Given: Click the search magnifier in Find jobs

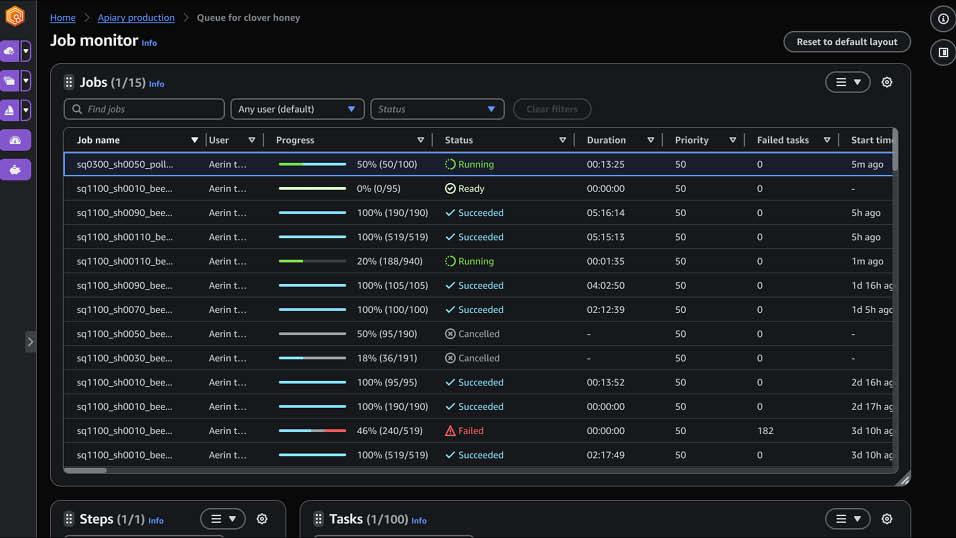Looking at the screenshot, I should click(x=77, y=109).
